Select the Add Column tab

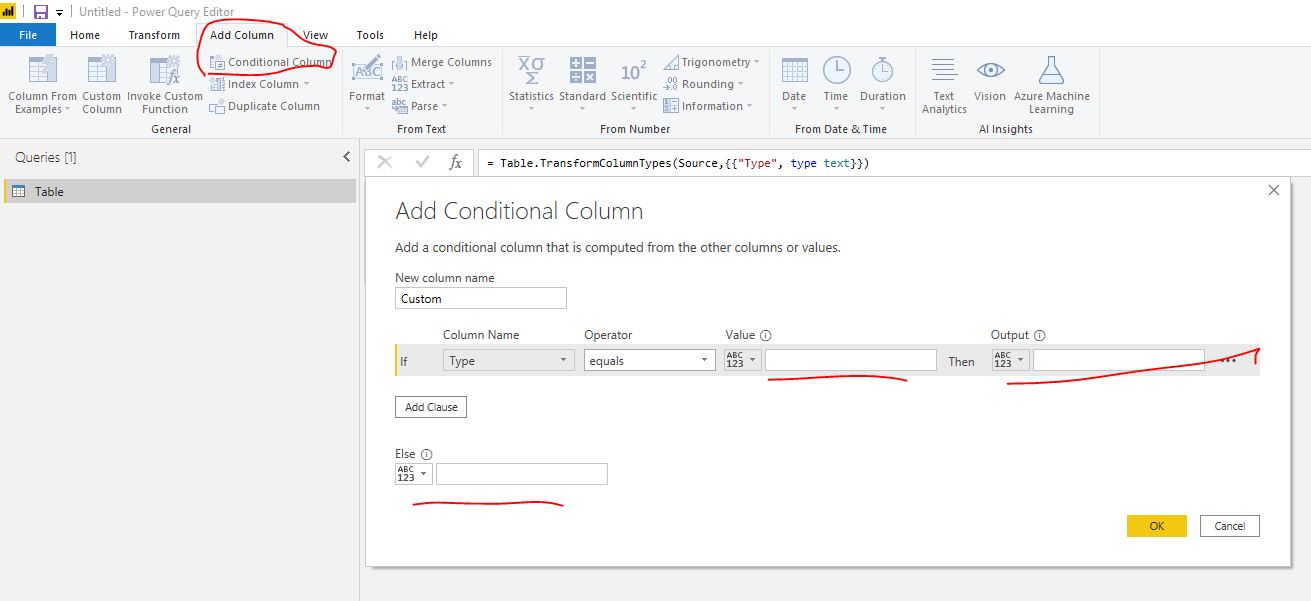coord(242,35)
